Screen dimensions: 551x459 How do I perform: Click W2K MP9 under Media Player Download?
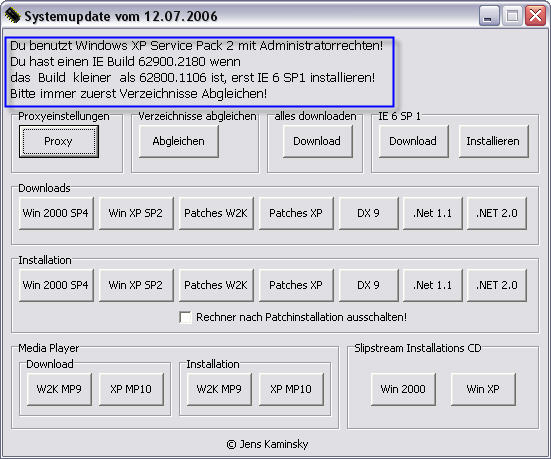[x=59, y=389]
